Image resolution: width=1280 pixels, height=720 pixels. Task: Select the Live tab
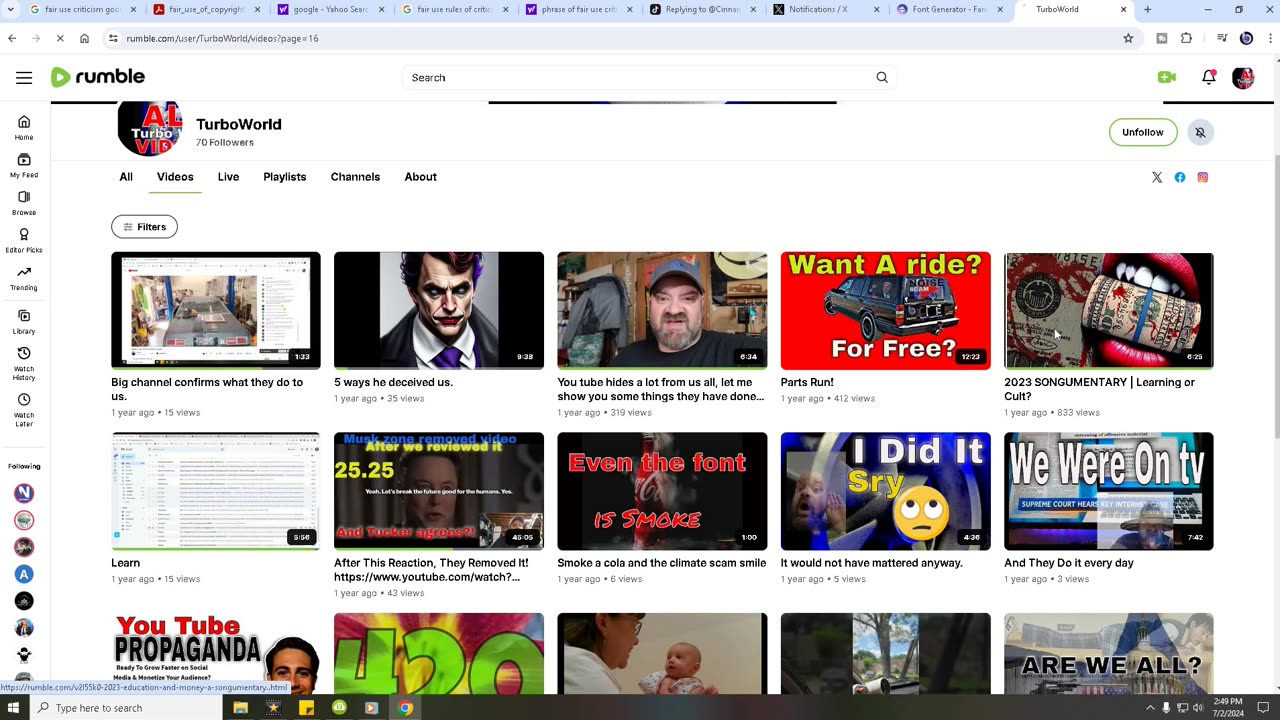(x=228, y=177)
